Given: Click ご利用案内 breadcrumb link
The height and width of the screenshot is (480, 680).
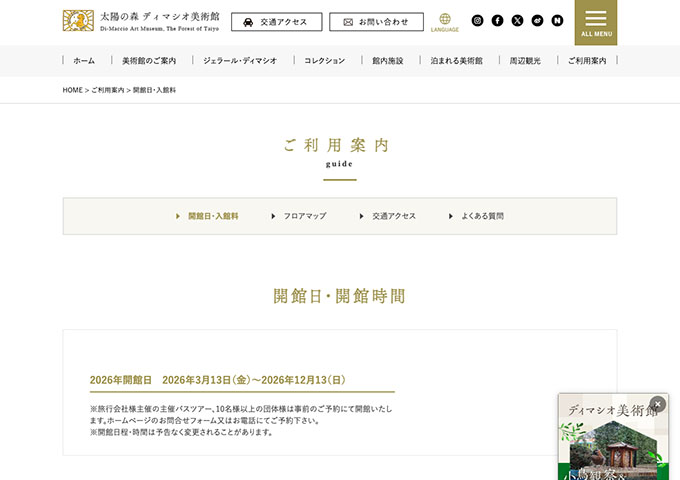Looking at the screenshot, I should (x=108, y=90).
